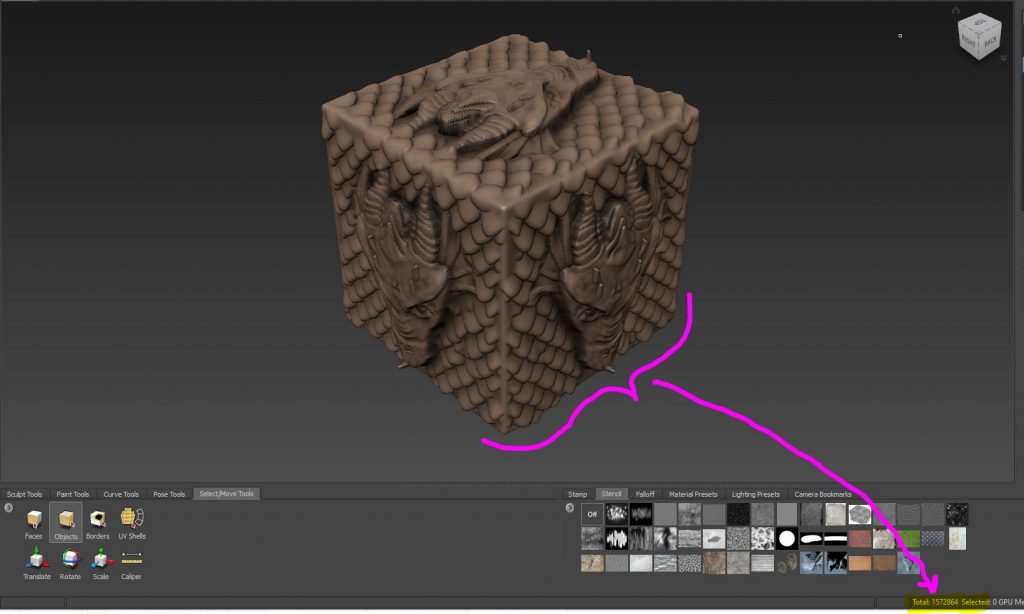Screen dimensions: 1024x614
Task: Select the Faces selection tool
Action: 34,523
